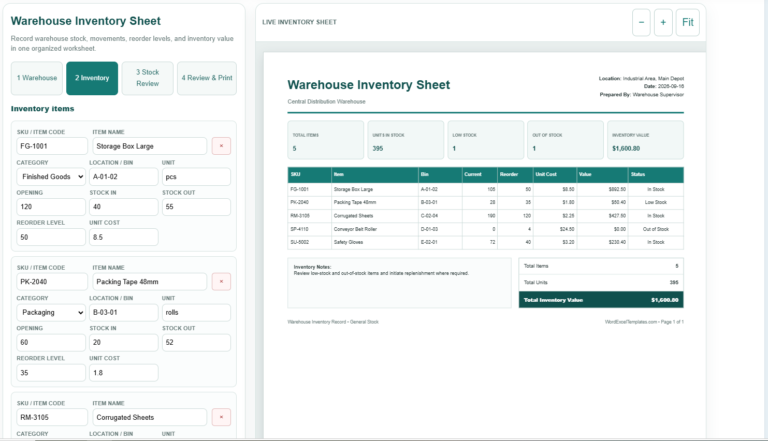Click the Total Inventory Value row
The image size is (768, 441).
tap(601, 300)
